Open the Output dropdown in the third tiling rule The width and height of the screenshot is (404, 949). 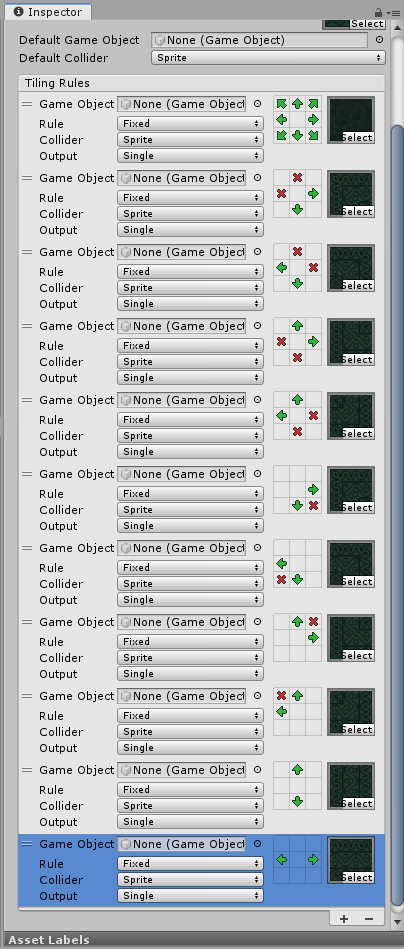pos(191,304)
